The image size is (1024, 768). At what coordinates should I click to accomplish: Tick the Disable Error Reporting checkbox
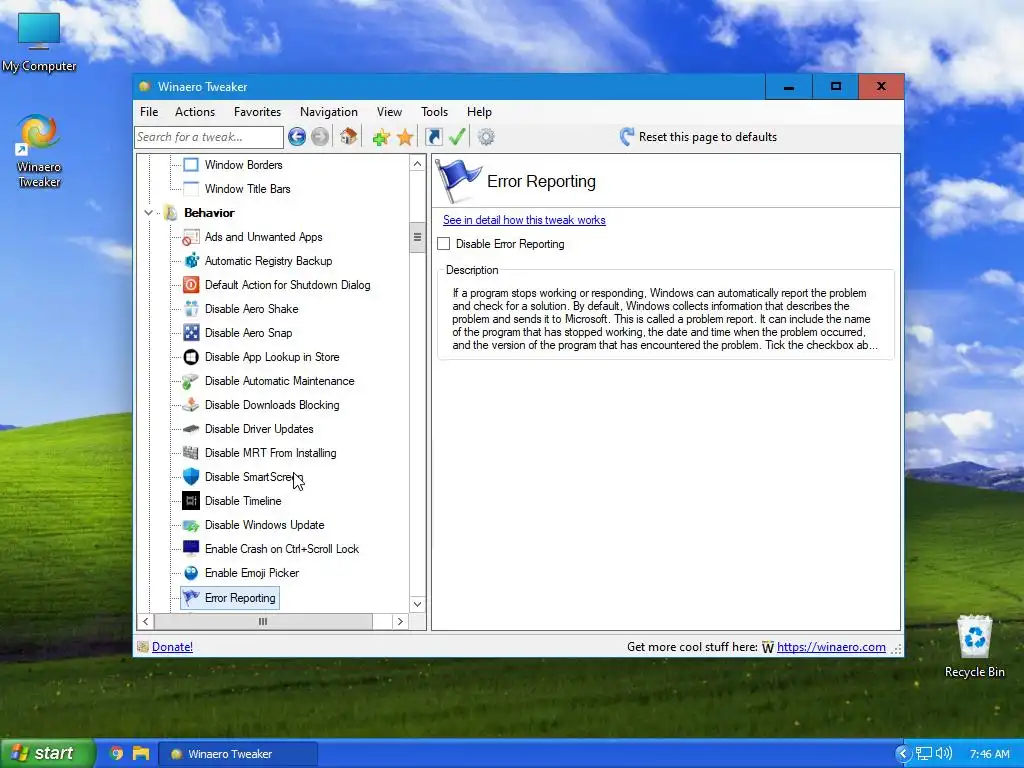(444, 244)
